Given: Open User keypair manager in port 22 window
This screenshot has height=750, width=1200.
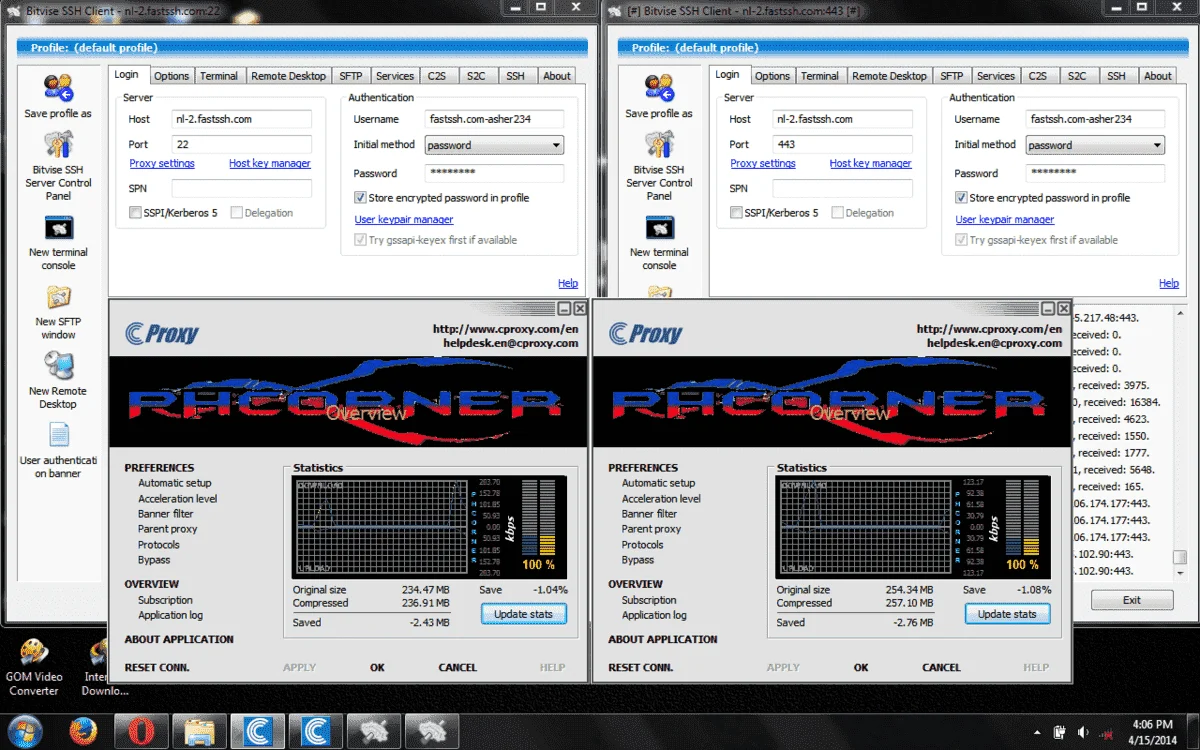Looking at the screenshot, I should click(x=404, y=220).
